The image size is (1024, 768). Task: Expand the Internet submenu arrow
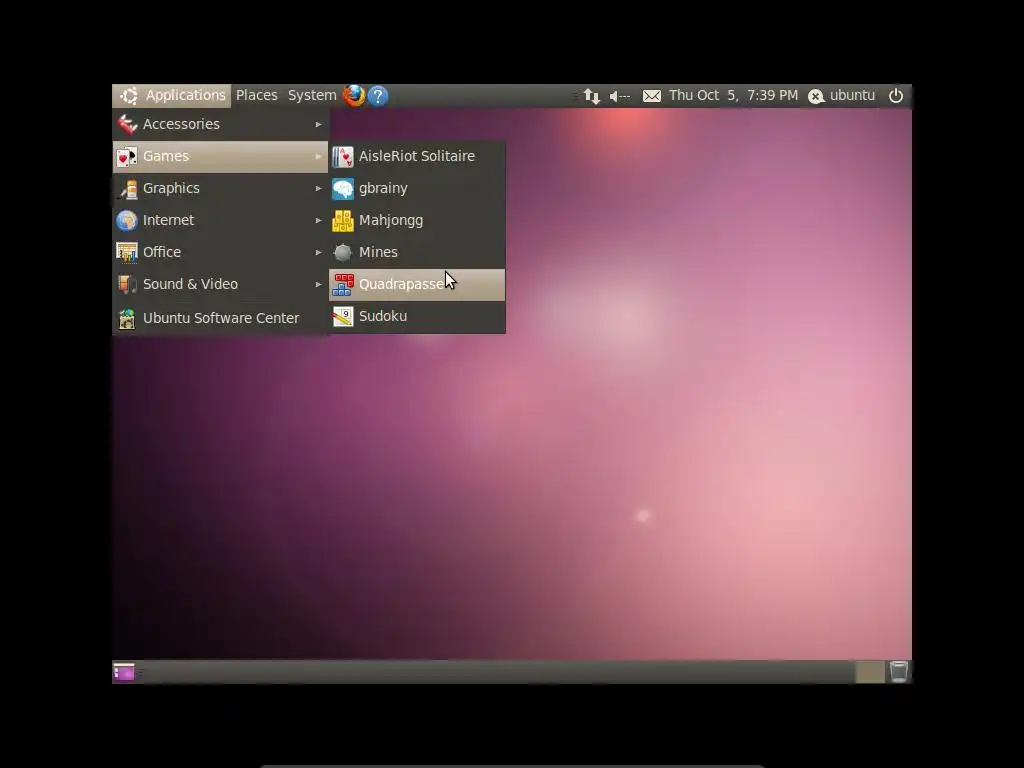319,221
